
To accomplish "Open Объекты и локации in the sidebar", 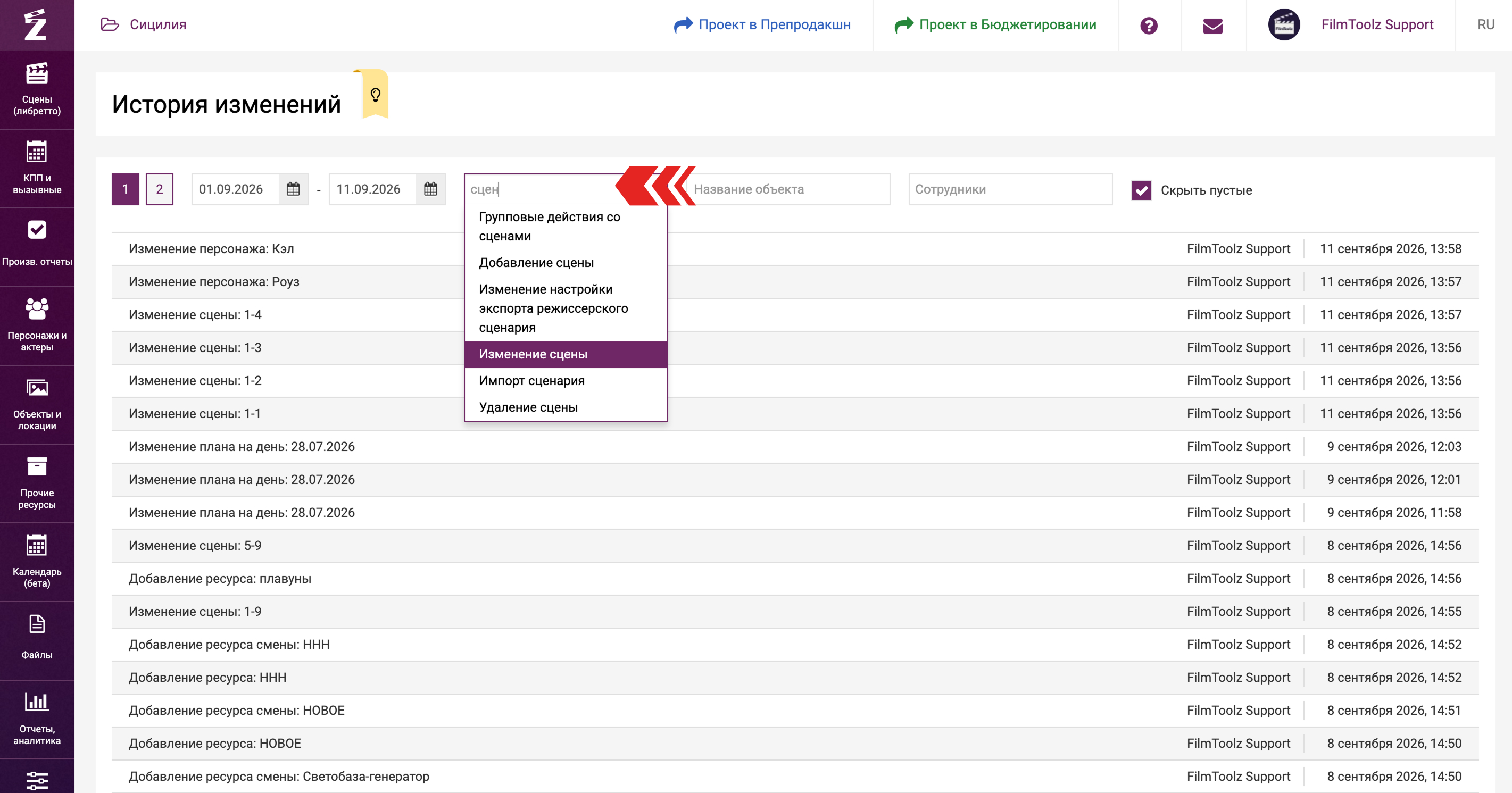I will [37, 404].
